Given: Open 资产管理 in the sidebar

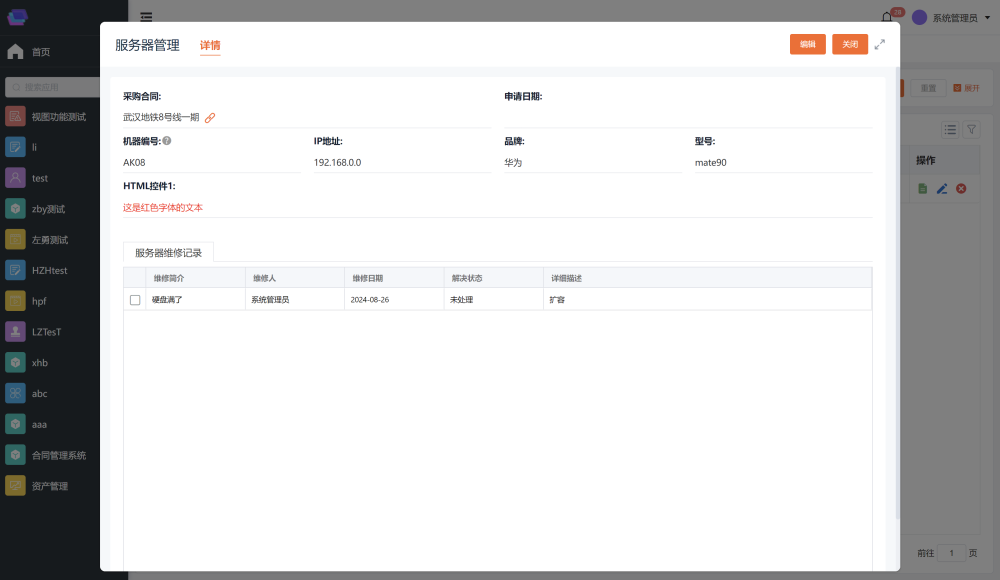Looking at the screenshot, I should (50, 486).
